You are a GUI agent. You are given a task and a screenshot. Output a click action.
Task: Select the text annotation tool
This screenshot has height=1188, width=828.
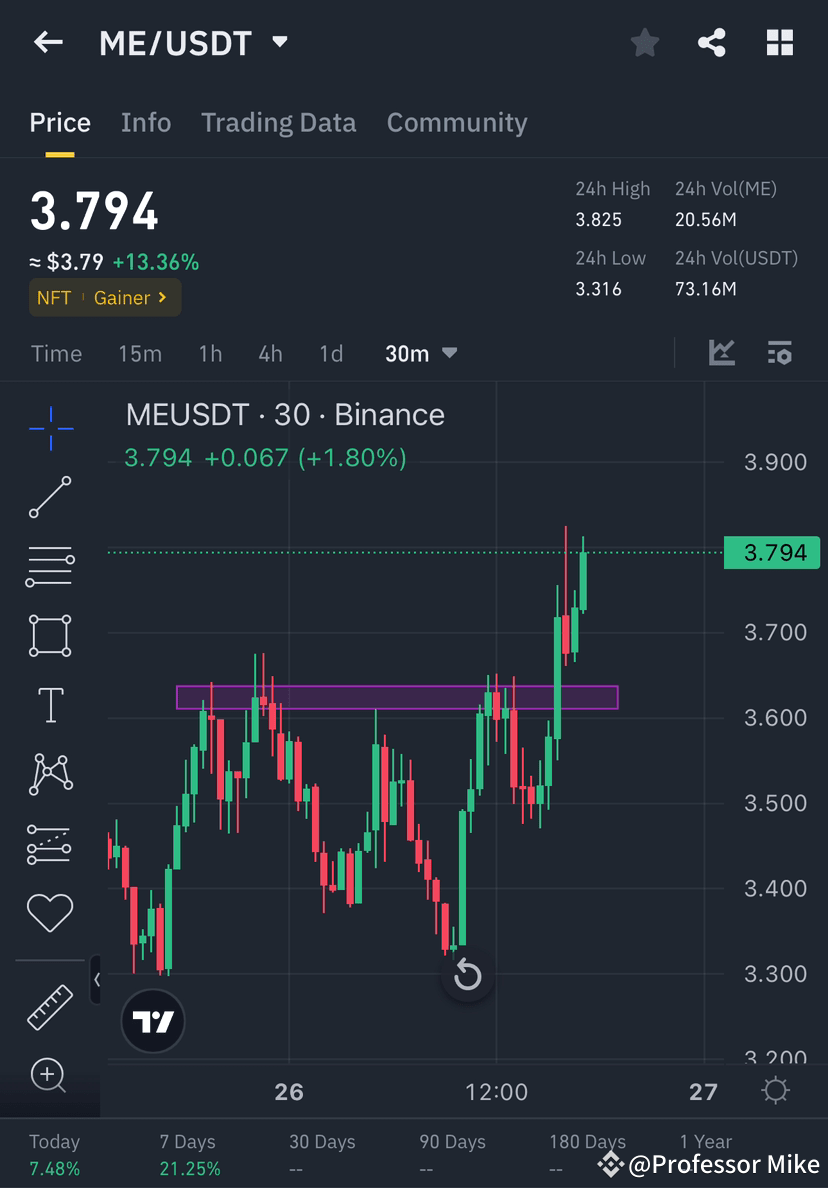coord(50,704)
